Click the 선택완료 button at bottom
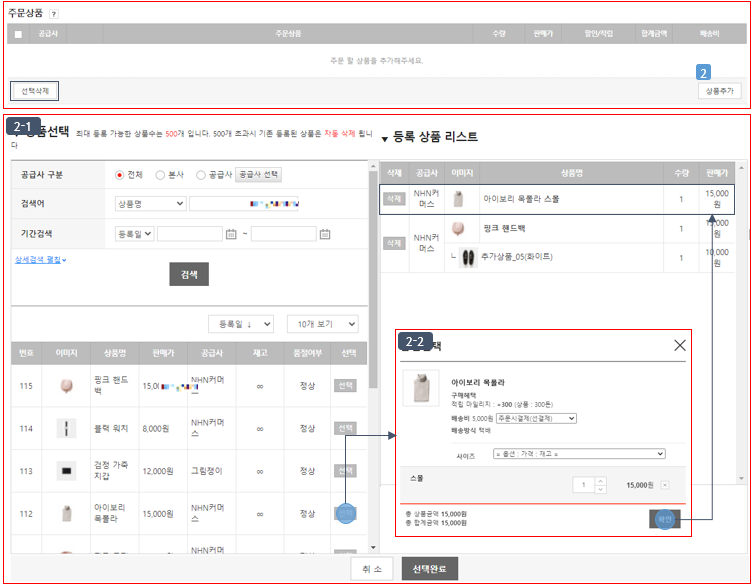This screenshot has height=587, width=754. (x=429, y=569)
